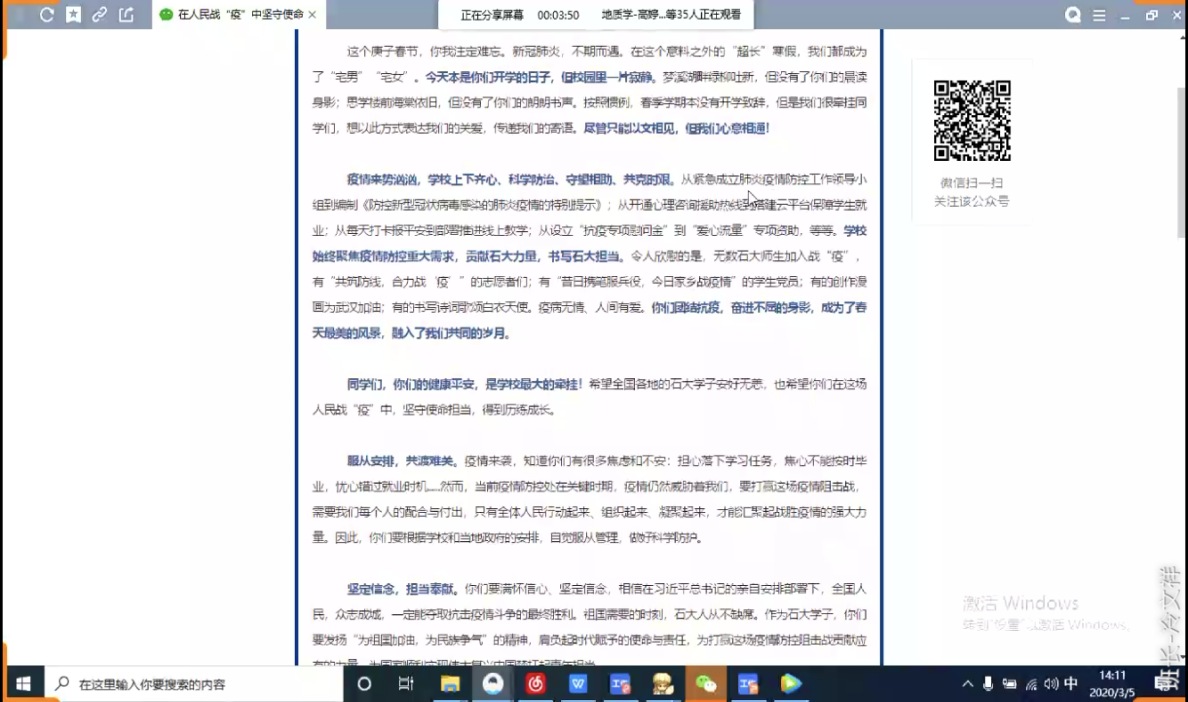The width and height of the screenshot is (1188, 702).
Task: Open Cortana circle icon on the taskbar
Action: 364,684
